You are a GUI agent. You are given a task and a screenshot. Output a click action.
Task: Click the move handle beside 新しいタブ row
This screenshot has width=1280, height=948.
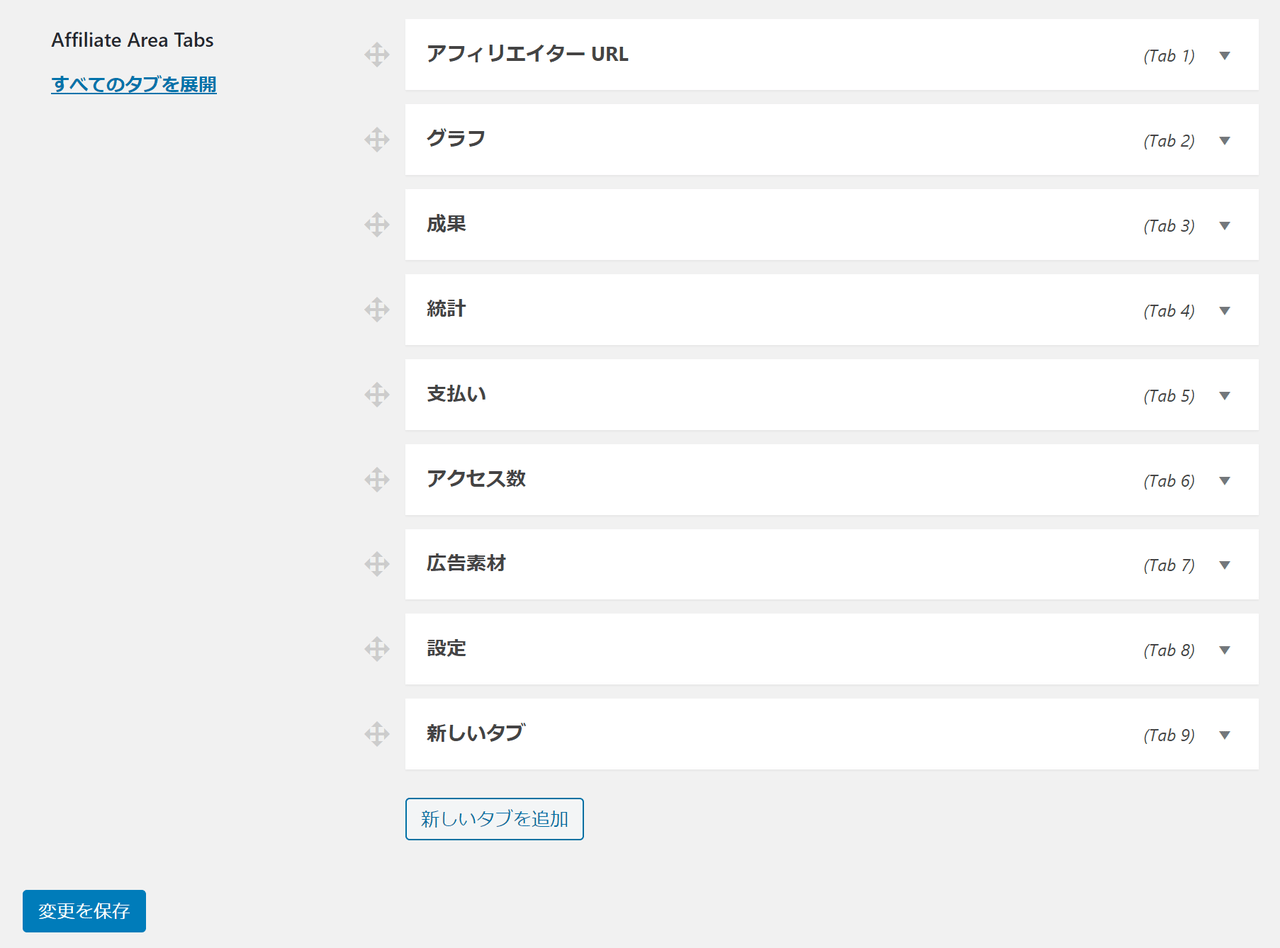(376, 734)
